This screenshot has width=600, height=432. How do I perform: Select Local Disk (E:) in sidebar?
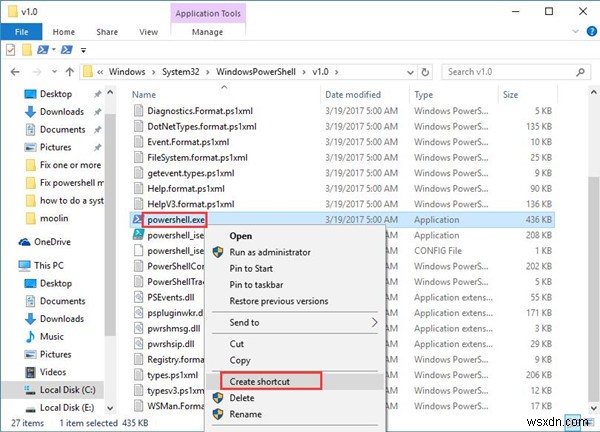[x=67, y=408]
